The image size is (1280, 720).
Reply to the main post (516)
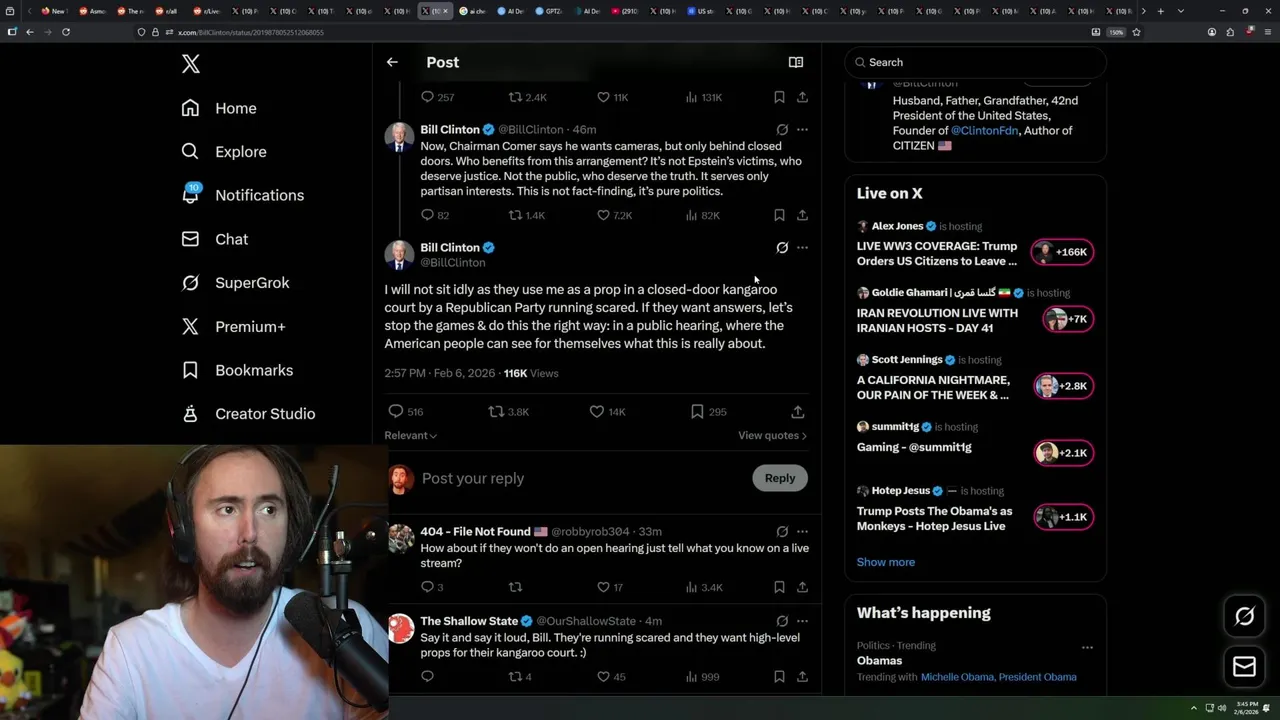point(405,411)
